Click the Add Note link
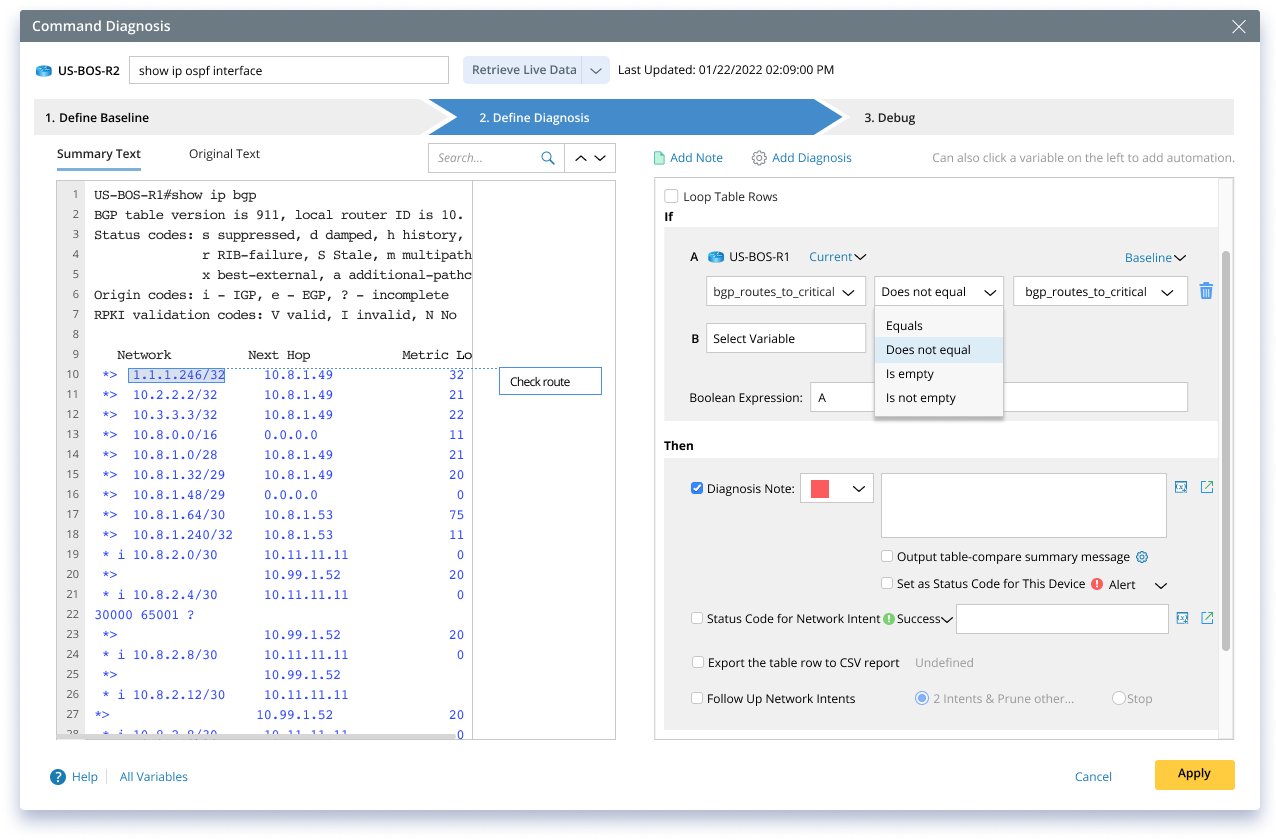 click(696, 158)
